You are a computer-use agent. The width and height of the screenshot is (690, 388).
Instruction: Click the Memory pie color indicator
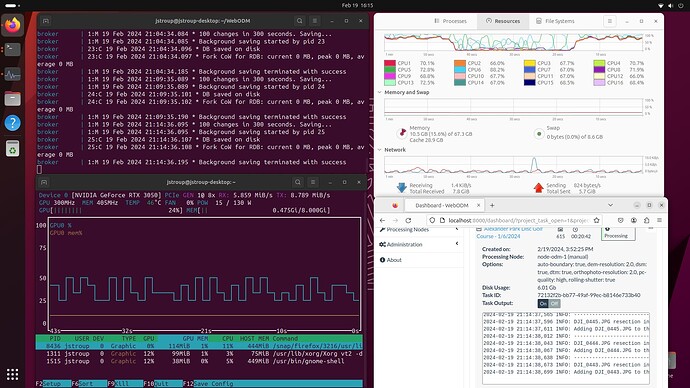point(402,133)
